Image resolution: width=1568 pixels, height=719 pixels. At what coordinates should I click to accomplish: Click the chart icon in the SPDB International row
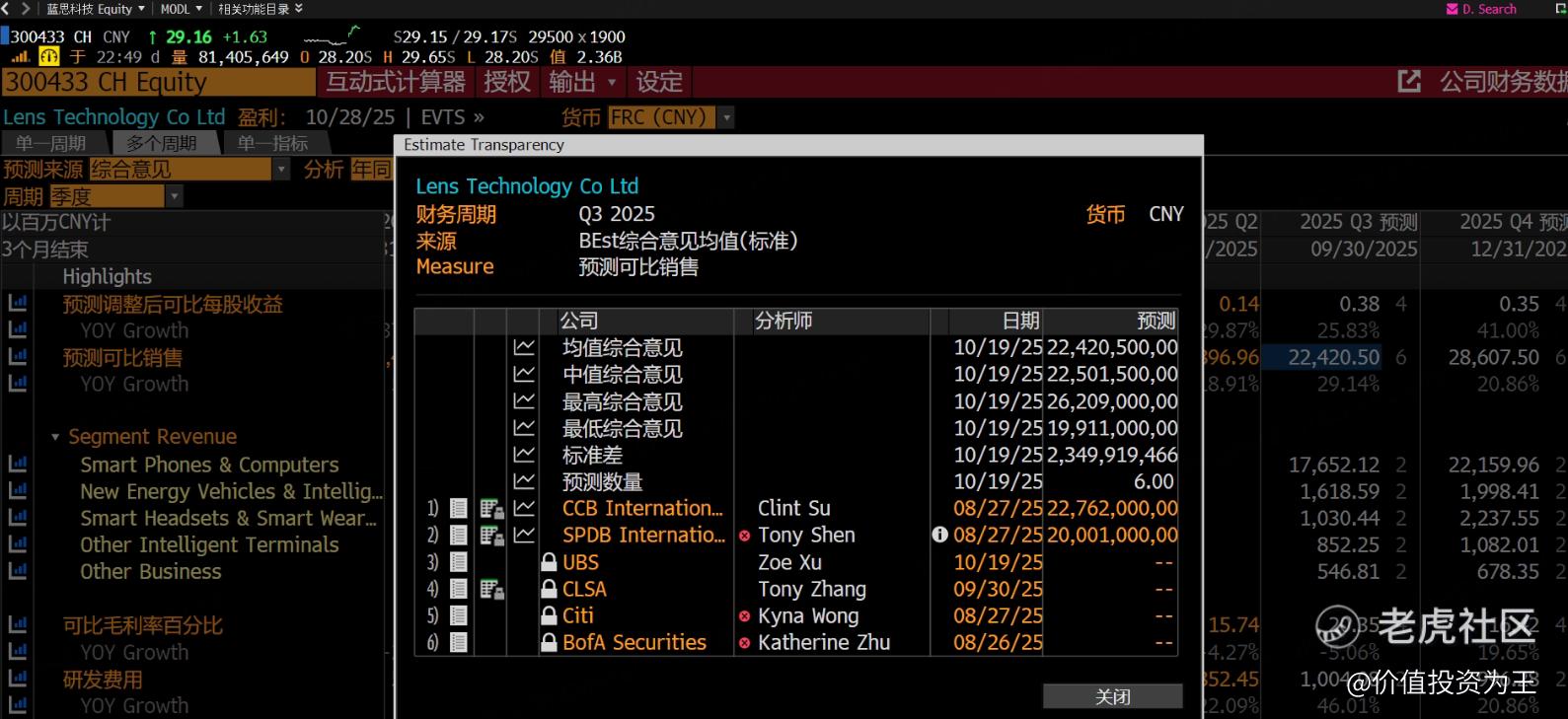click(x=524, y=536)
